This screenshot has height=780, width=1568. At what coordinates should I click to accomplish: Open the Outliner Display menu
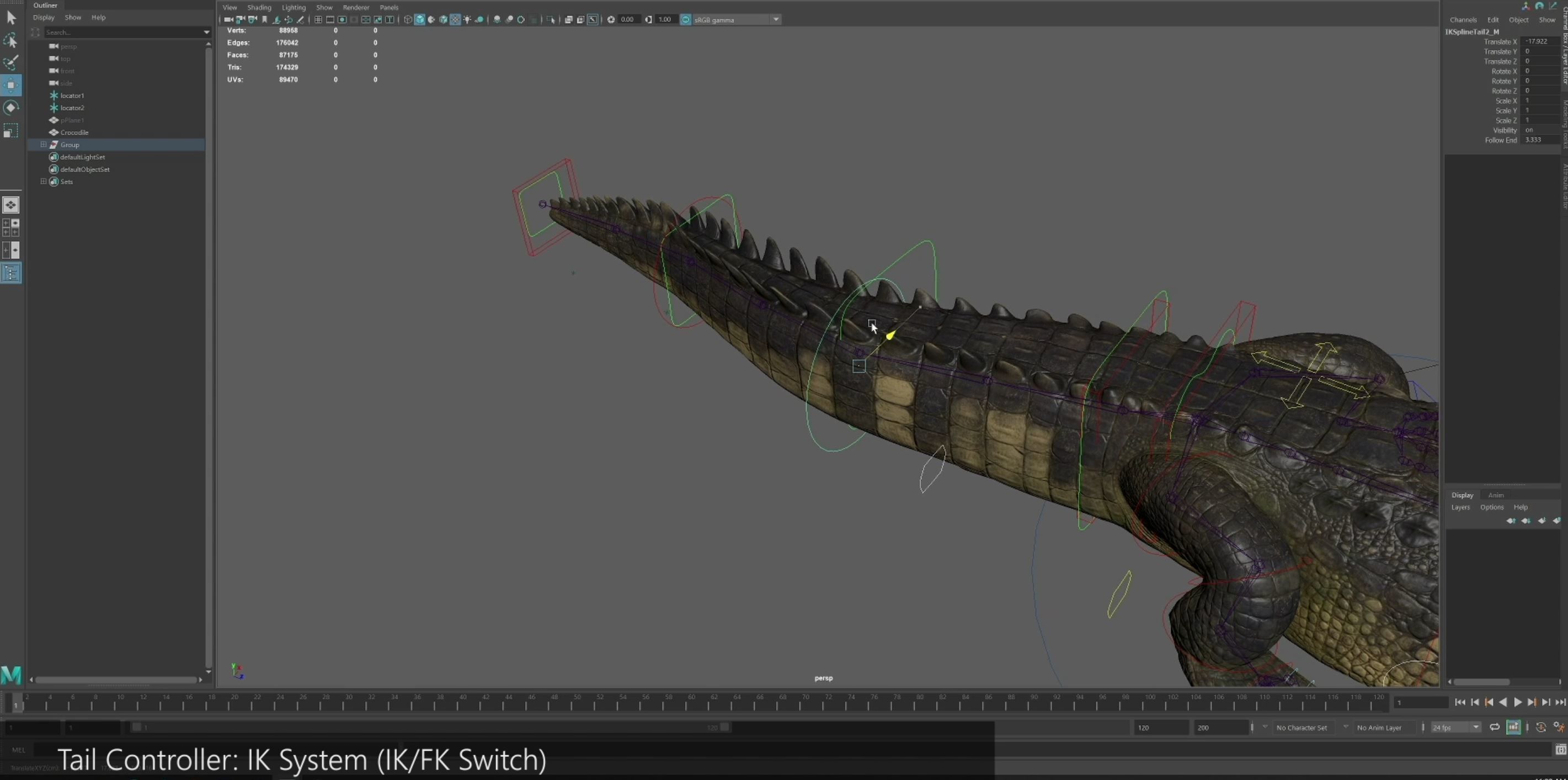pyautogui.click(x=43, y=17)
